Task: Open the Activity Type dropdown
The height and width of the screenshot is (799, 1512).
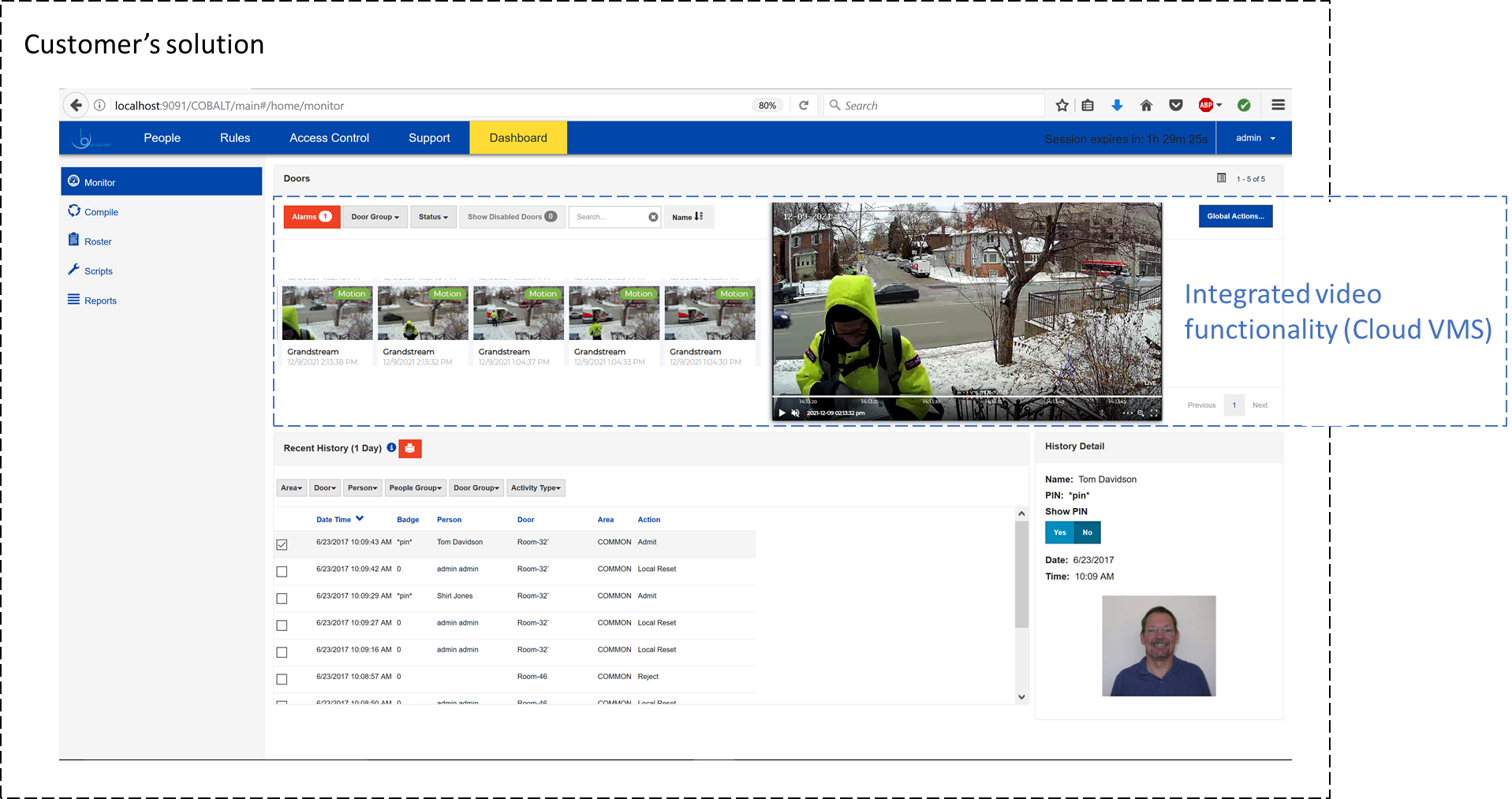Action: pos(536,488)
